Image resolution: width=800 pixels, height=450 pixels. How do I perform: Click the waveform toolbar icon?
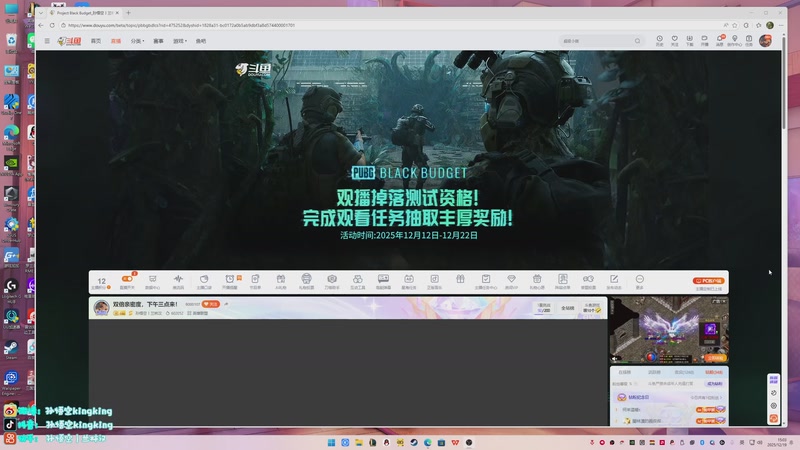178,281
